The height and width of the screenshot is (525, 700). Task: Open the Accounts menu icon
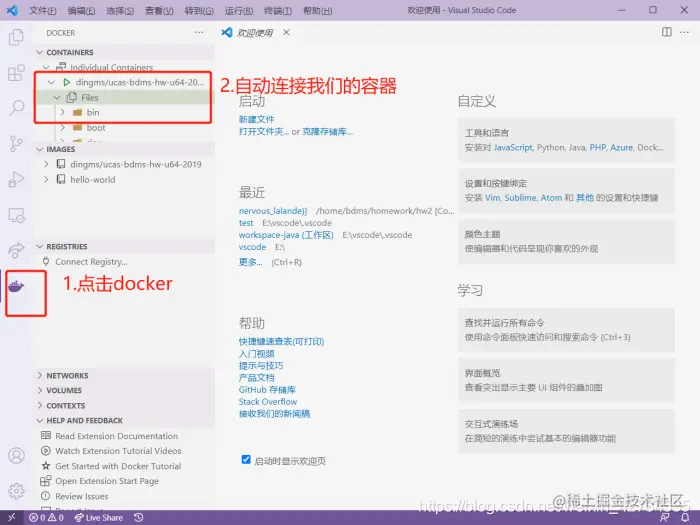pyautogui.click(x=17, y=455)
